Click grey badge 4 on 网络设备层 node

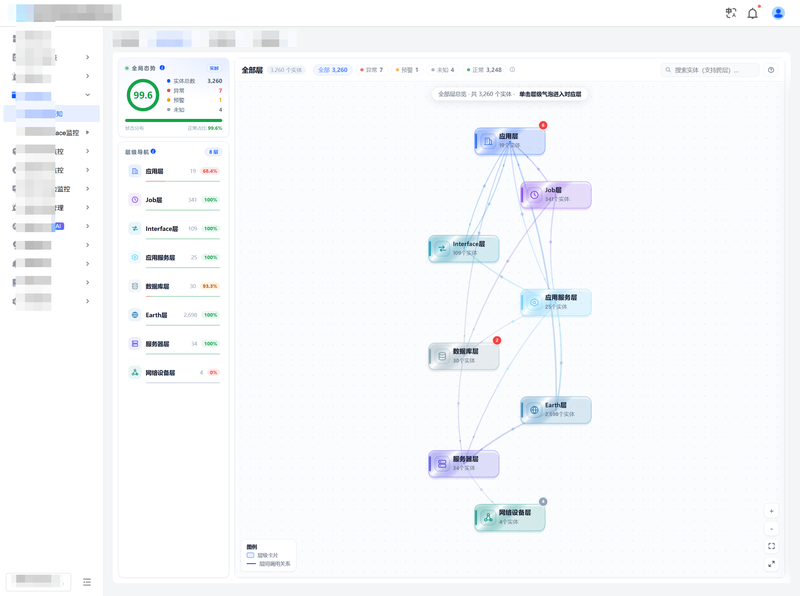pyautogui.click(x=543, y=502)
